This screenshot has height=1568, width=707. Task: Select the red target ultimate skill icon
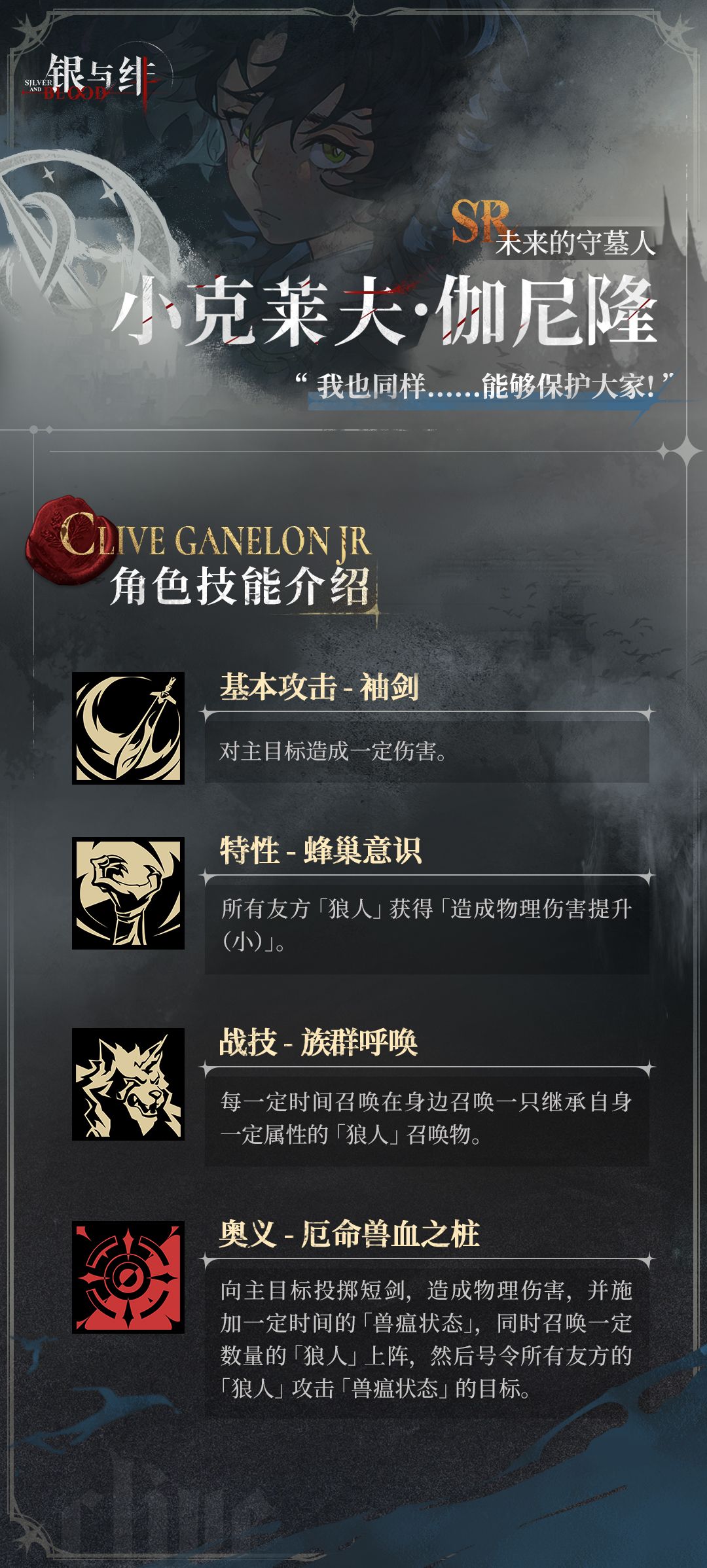pos(128,1277)
